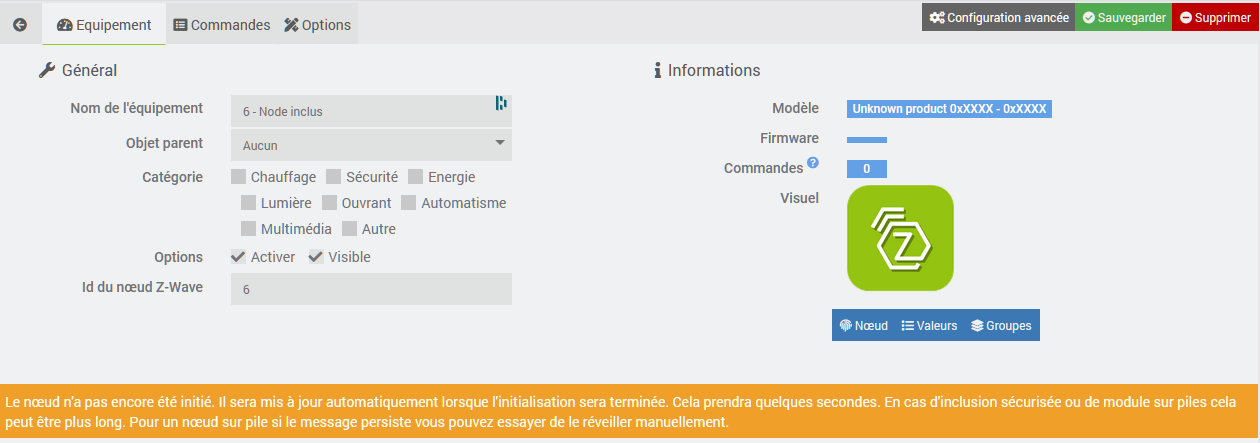Switch to the Commandes tab
1260x443 pixels.
coord(222,25)
